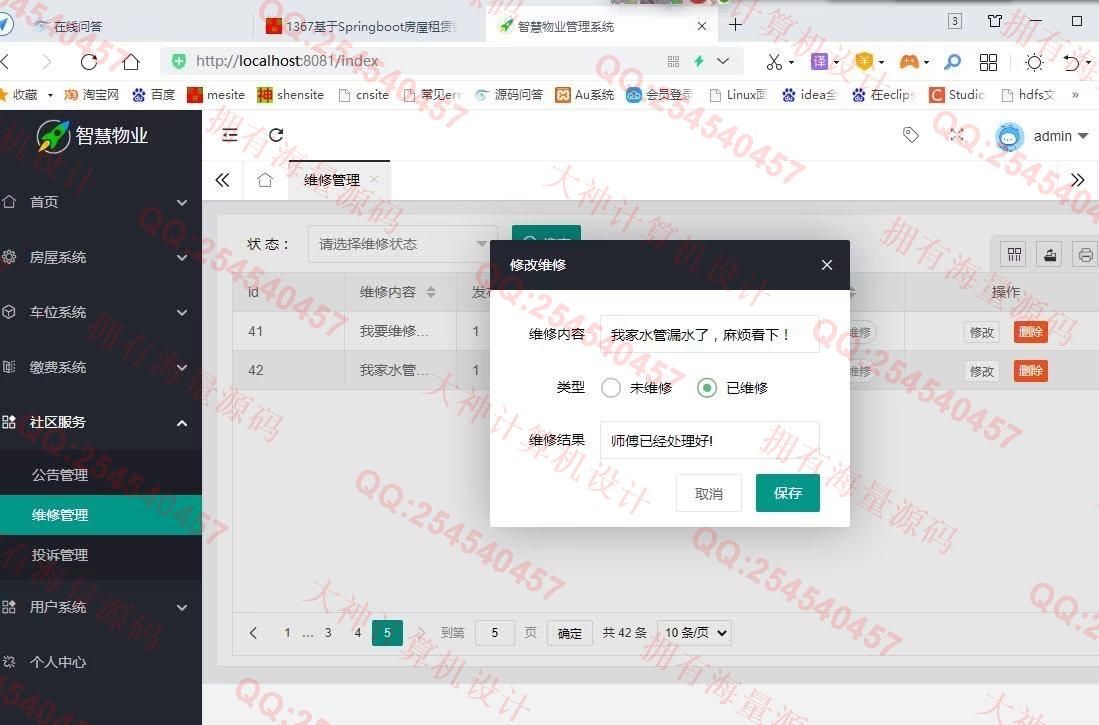This screenshot has width=1099, height=725.
Task: Open a new browser tab
Action: coord(735,25)
